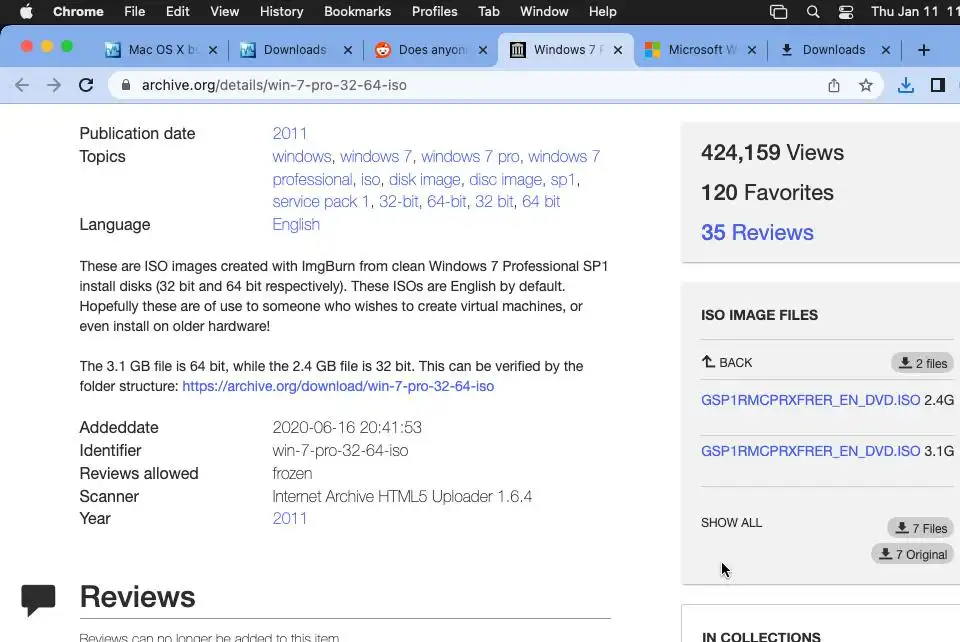Click Publication date 2011 link
The width and height of the screenshot is (960, 642).
pyautogui.click(x=290, y=133)
